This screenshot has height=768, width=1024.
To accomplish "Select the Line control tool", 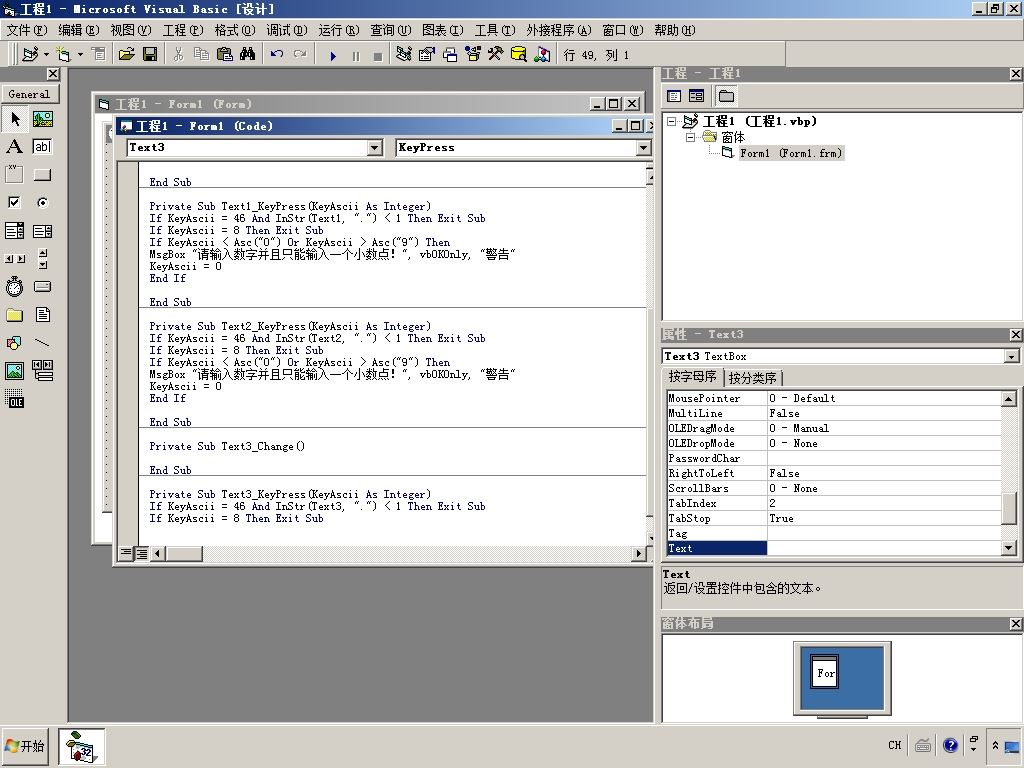I will [42, 343].
